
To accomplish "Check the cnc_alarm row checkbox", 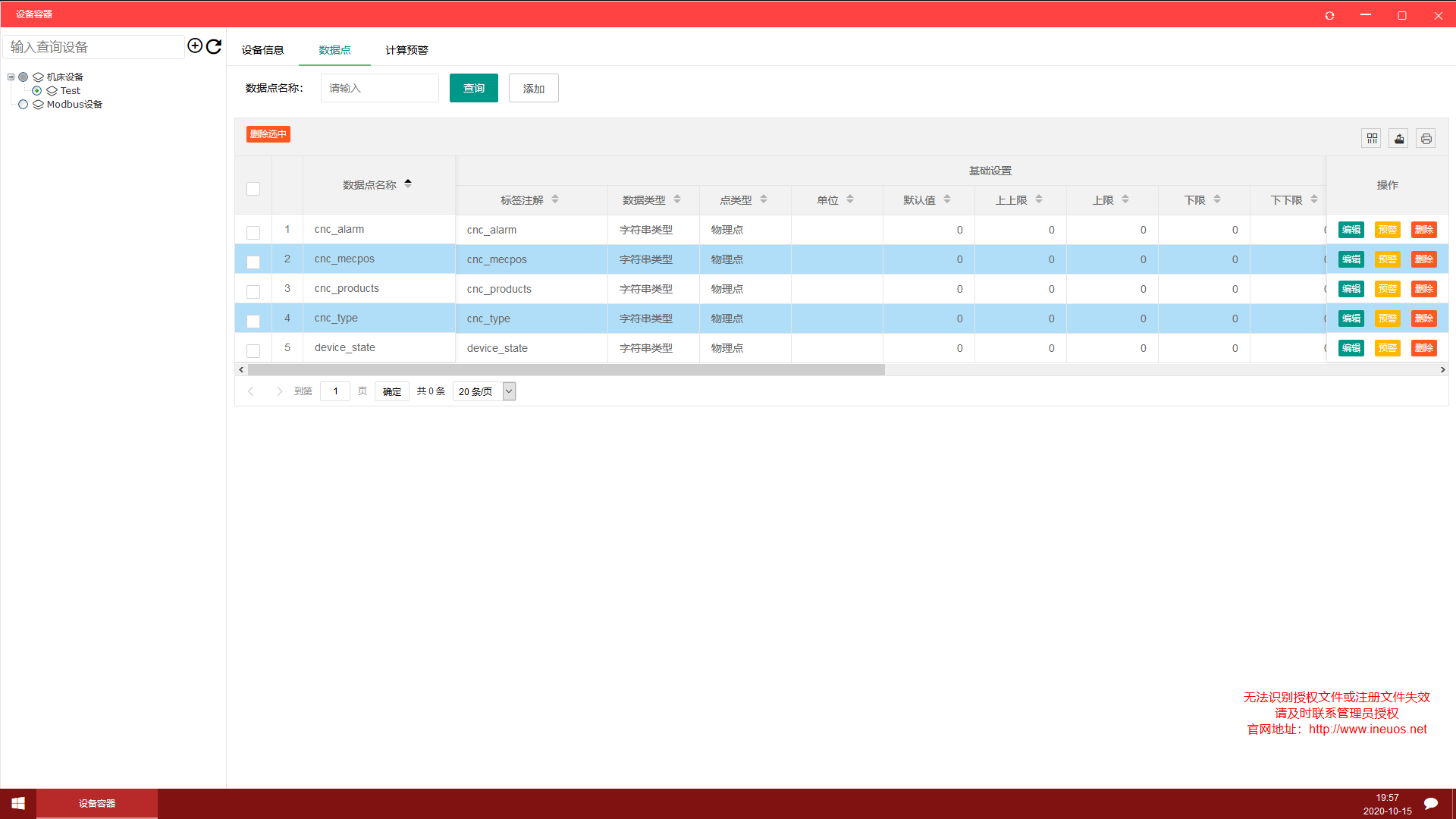I will pyautogui.click(x=253, y=232).
